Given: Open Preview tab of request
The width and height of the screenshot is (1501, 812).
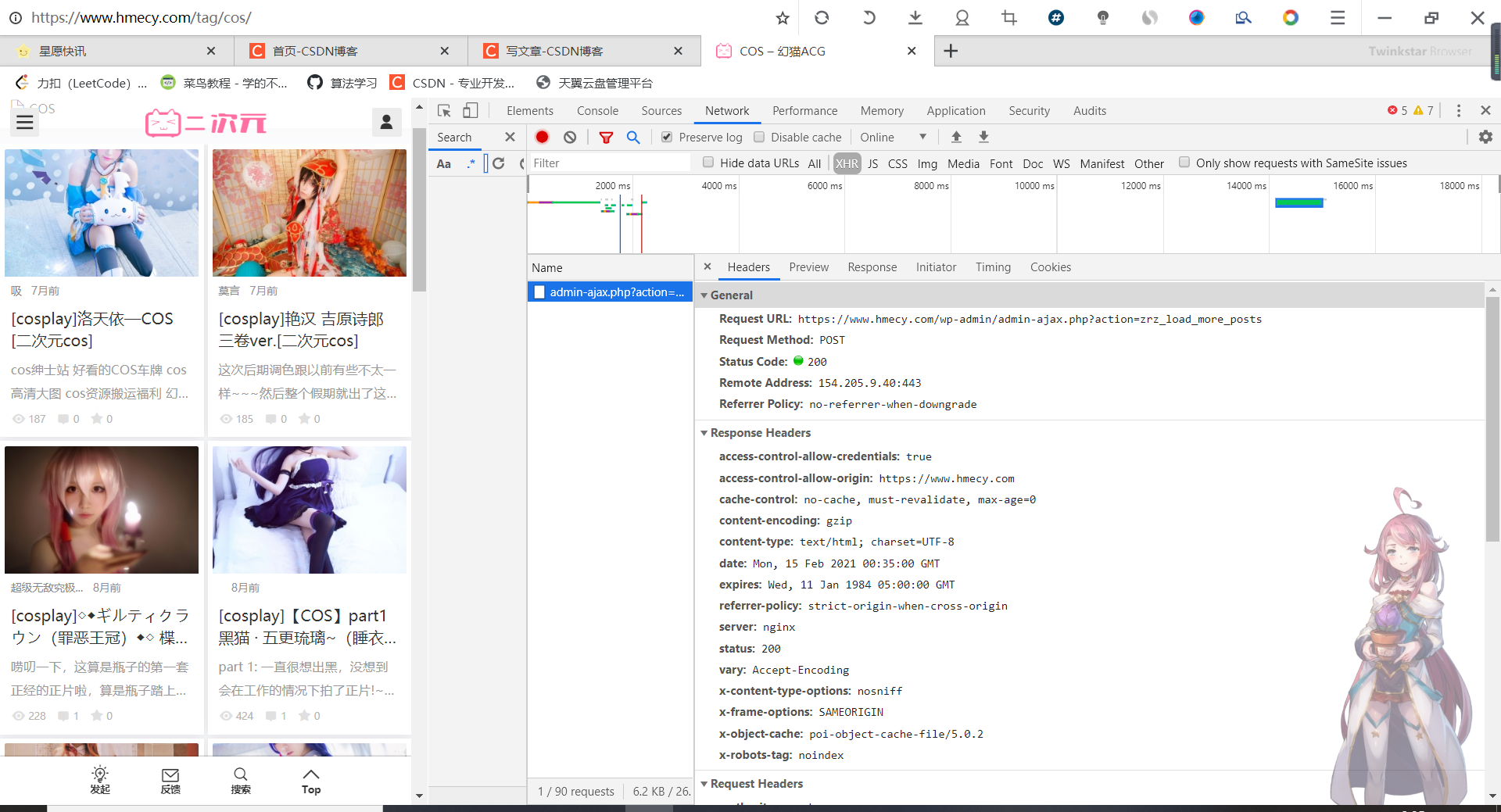Looking at the screenshot, I should point(808,267).
